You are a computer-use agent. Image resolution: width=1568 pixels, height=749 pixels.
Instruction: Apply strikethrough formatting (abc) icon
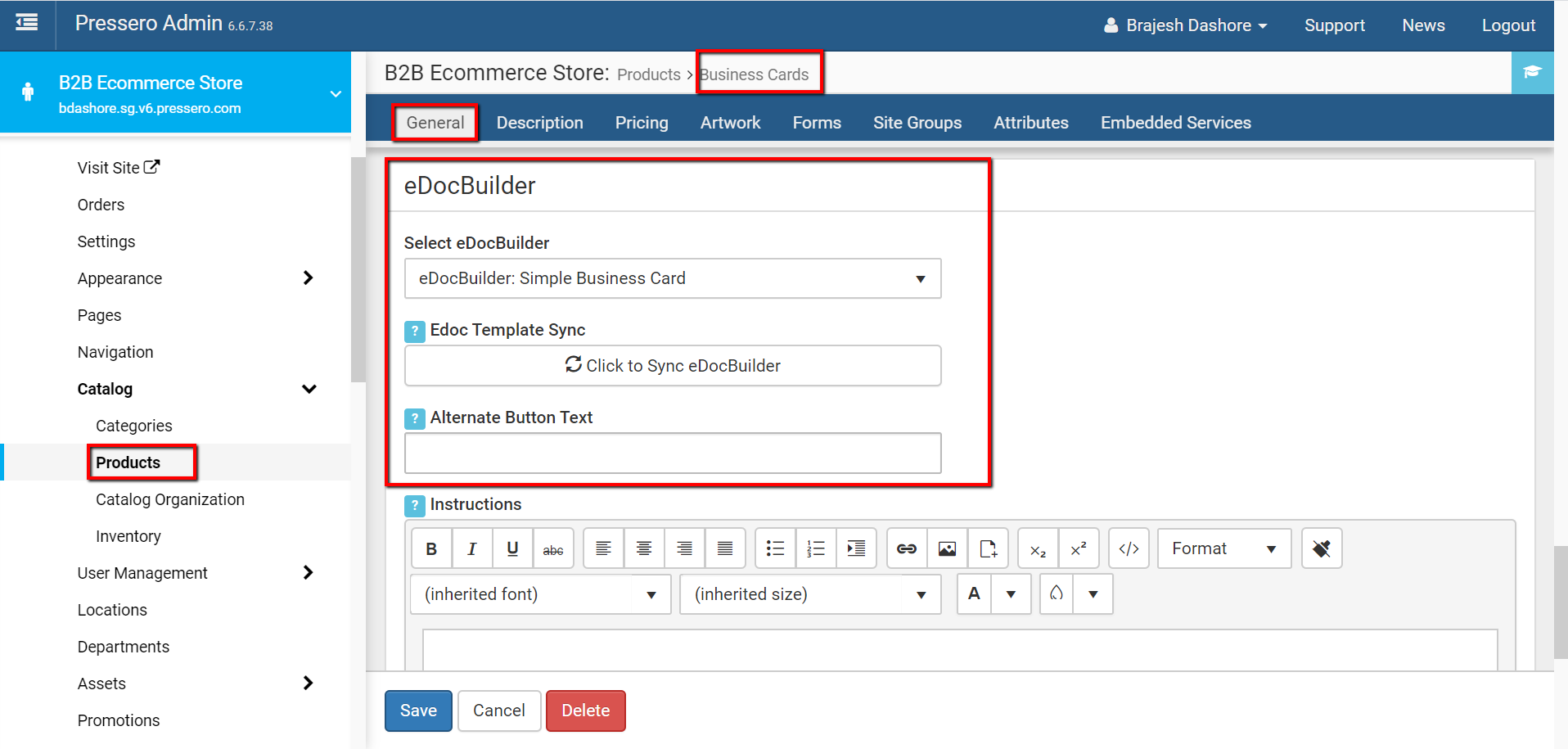pyautogui.click(x=553, y=548)
